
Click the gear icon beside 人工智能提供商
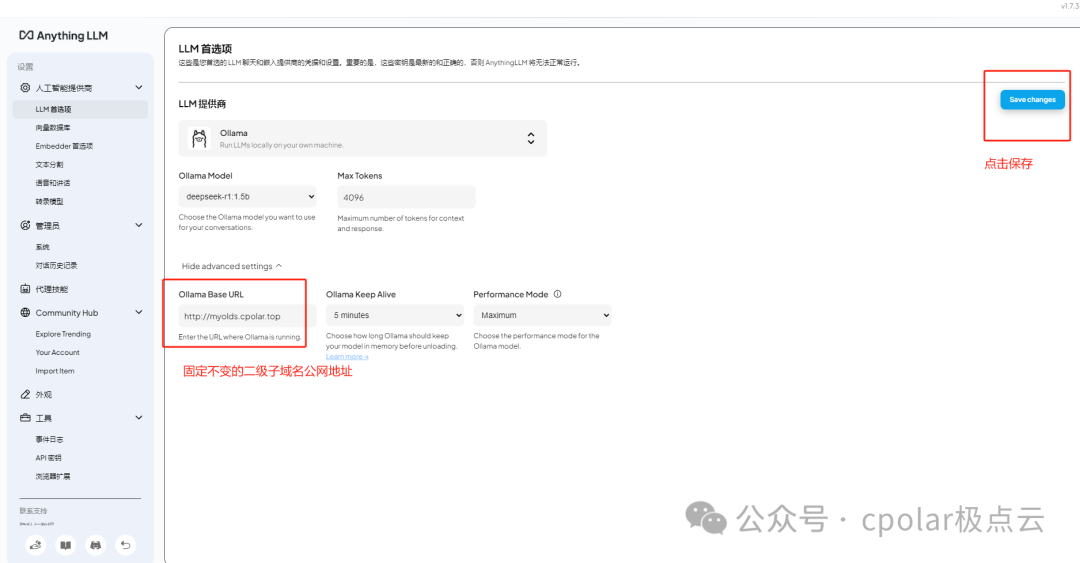25,88
